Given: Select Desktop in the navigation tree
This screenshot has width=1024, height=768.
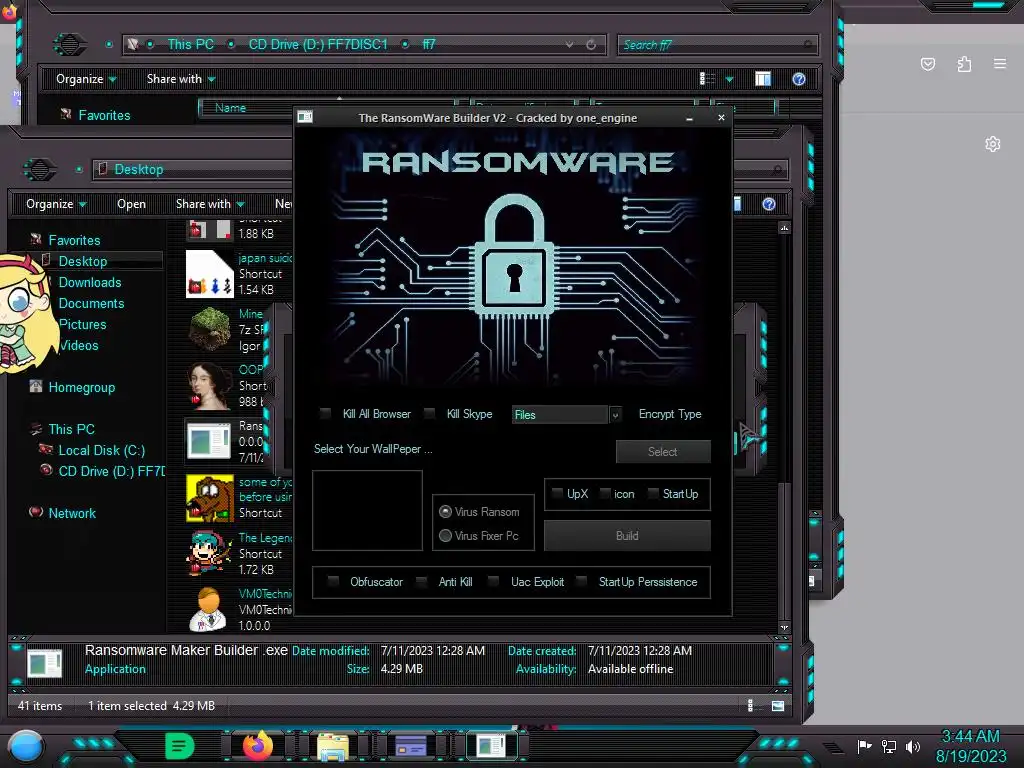Looking at the screenshot, I should (x=83, y=261).
